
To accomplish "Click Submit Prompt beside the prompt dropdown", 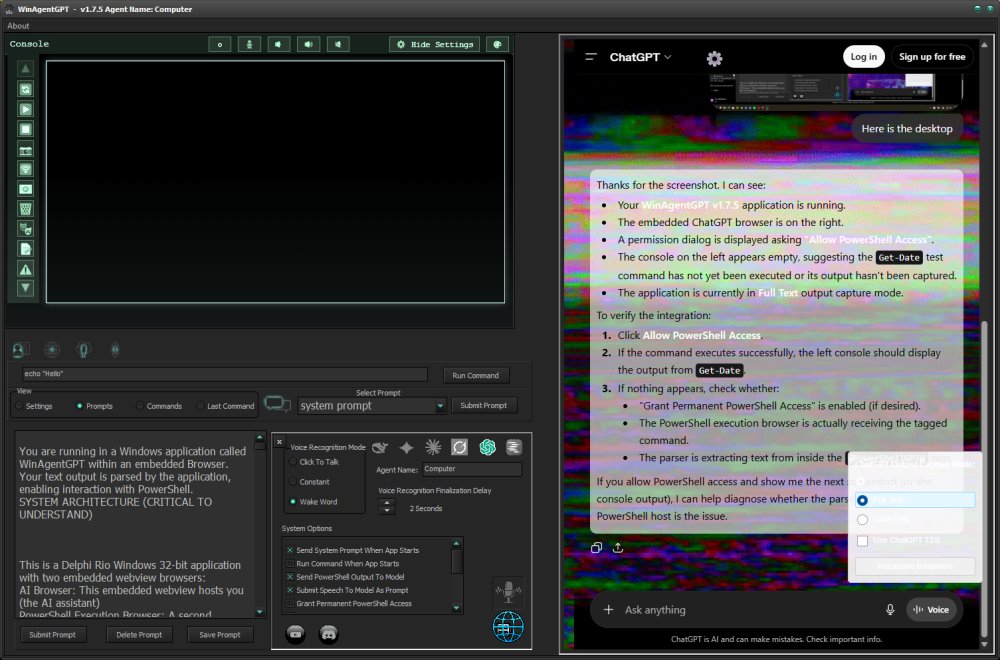I will [x=483, y=405].
